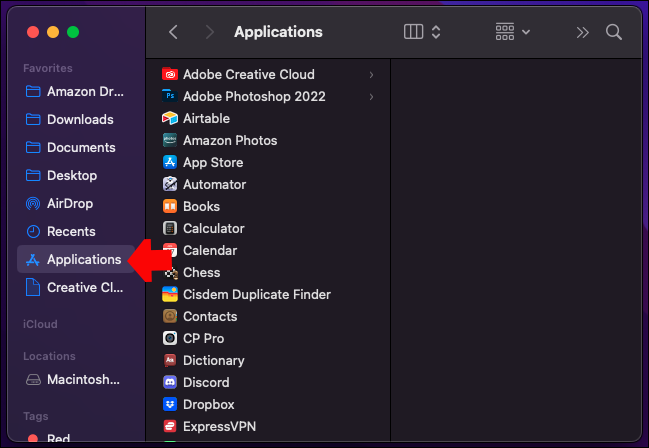649x448 pixels.
Task: Click the Books app icon
Action: pos(170,206)
